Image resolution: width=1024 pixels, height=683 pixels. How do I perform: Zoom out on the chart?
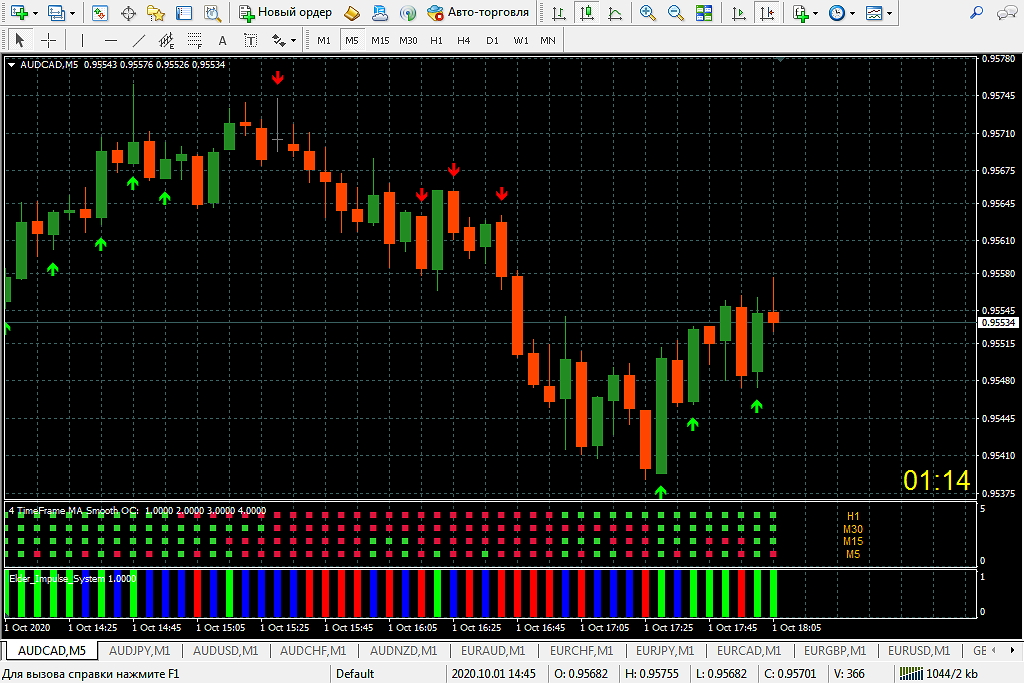point(676,12)
